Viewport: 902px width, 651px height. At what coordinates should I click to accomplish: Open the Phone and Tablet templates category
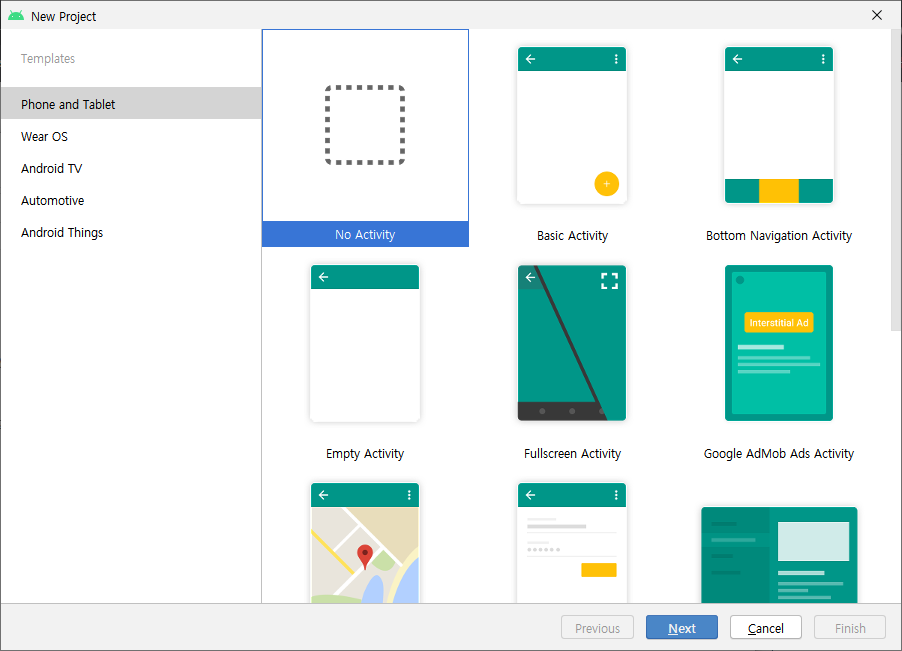[x=131, y=104]
